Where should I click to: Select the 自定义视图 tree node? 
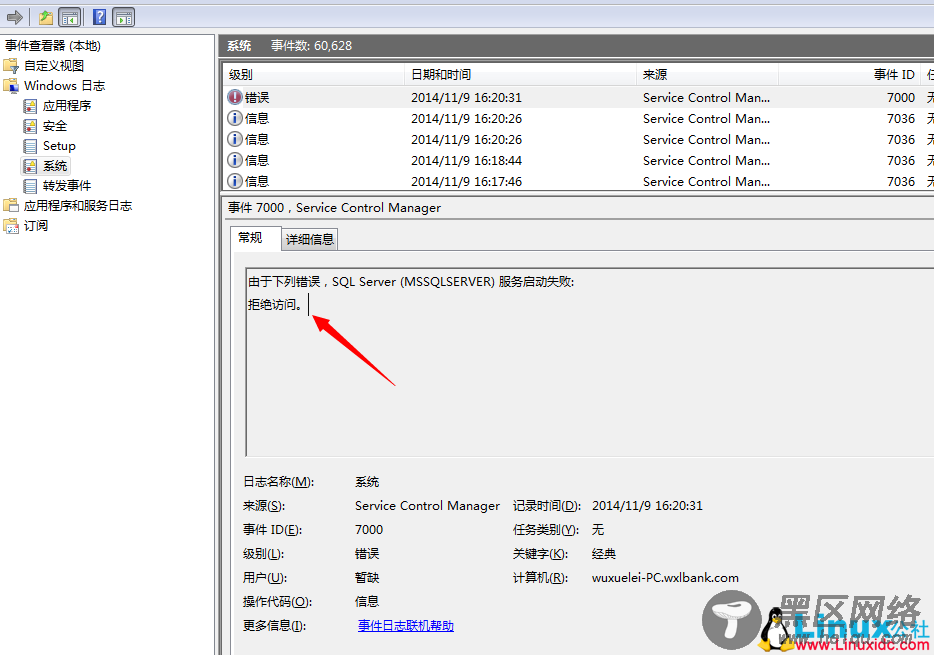tap(54, 66)
